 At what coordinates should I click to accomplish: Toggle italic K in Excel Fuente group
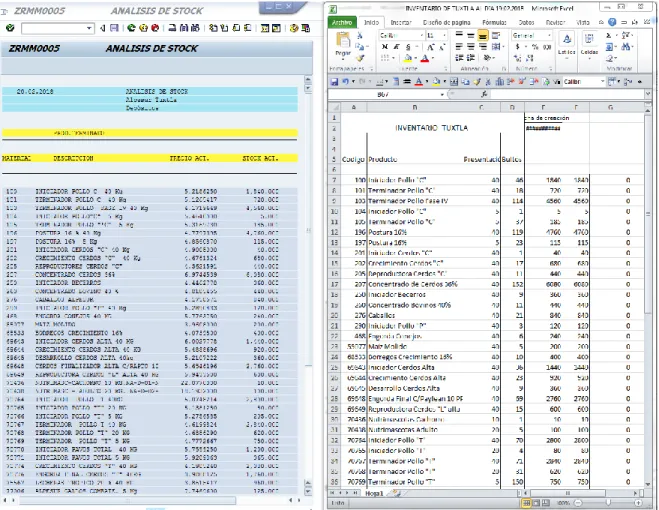click(396, 47)
